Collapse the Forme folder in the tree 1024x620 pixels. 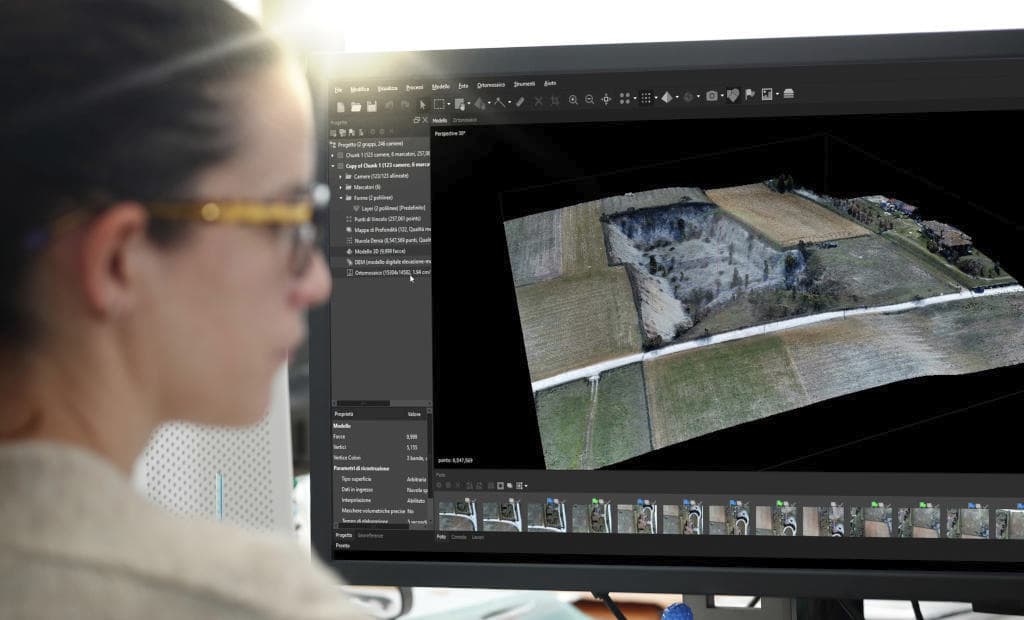click(x=340, y=197)
